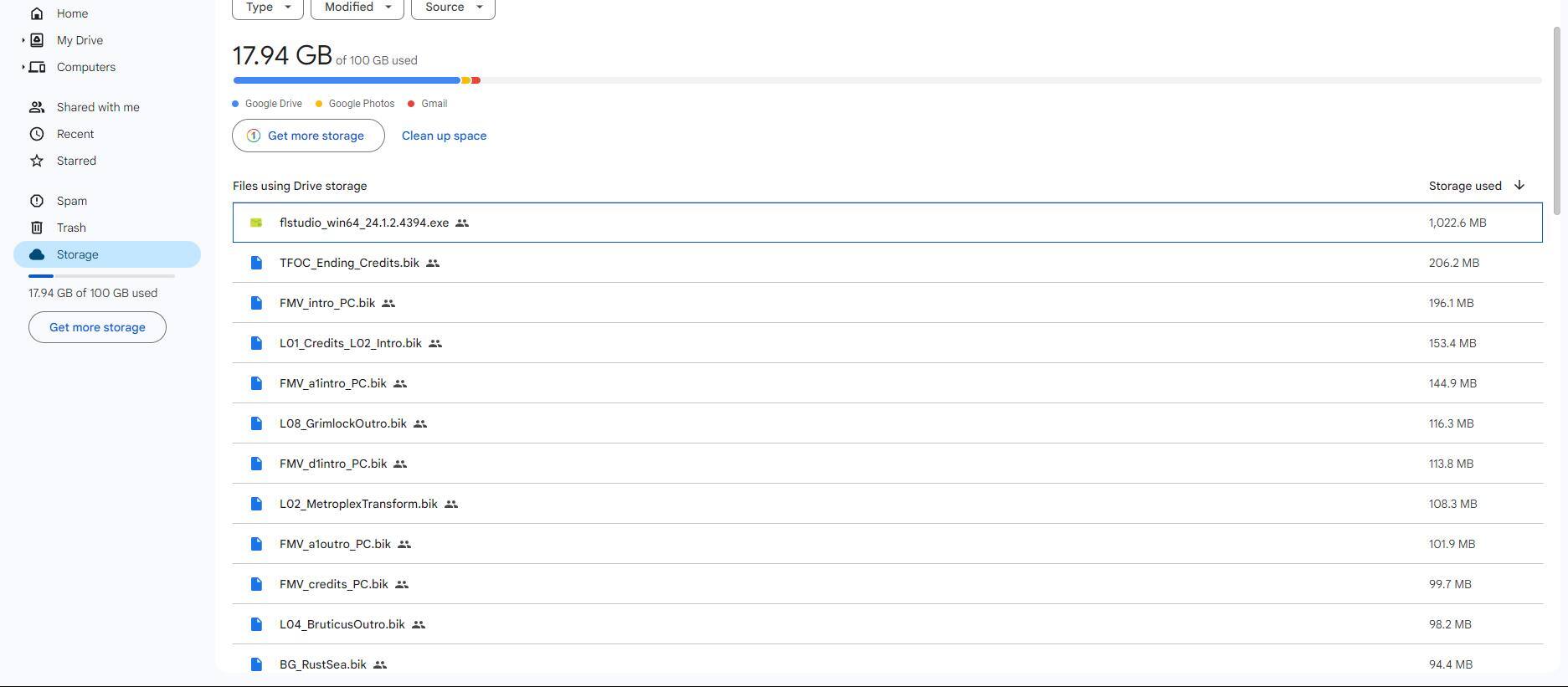Select Storage in the sidebar
The height and width of the screenshot is (687, 1568).
pyautogui.click(x=77, y=254)
